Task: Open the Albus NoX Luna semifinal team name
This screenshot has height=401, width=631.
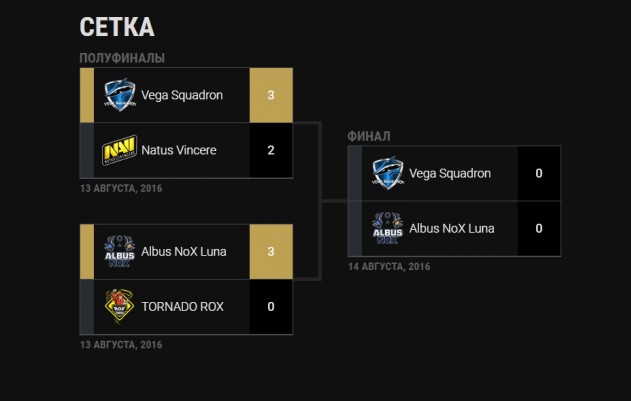Action: (184, 252)
